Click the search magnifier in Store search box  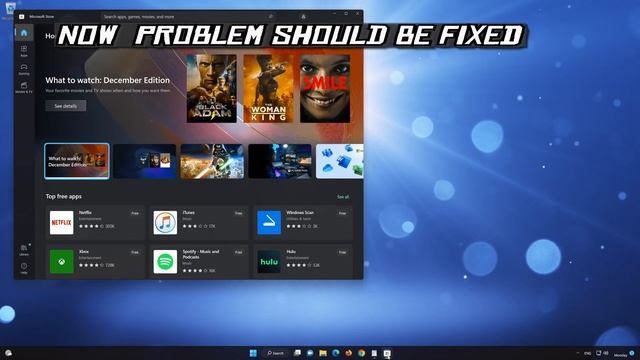[271, 17]
